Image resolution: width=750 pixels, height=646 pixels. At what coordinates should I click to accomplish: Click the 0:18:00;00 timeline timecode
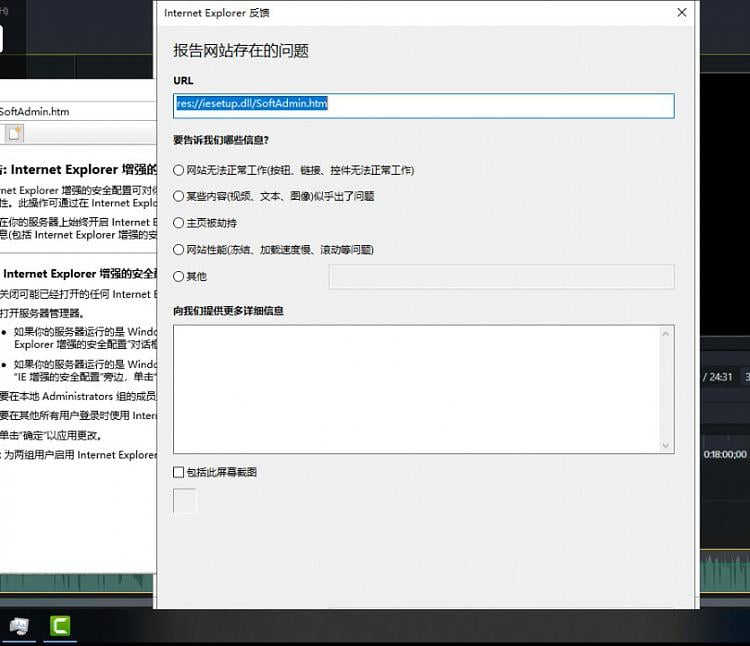tap(725, 454)
